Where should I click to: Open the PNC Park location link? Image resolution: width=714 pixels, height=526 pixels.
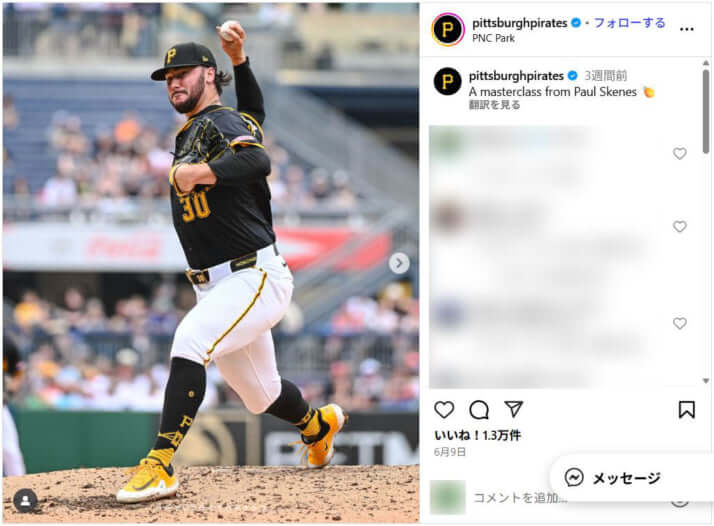493,38
